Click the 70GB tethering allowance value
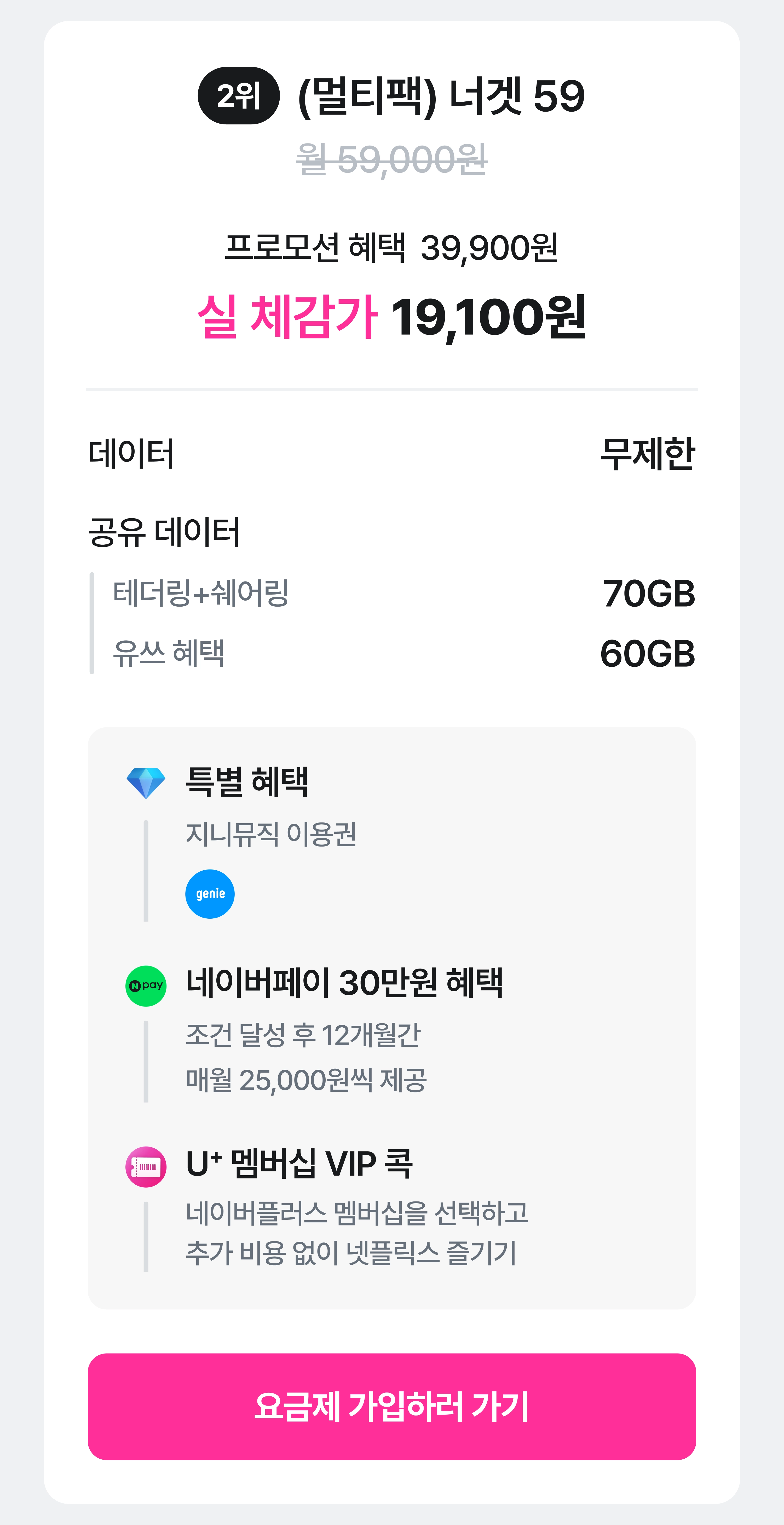 click(648, 593)
